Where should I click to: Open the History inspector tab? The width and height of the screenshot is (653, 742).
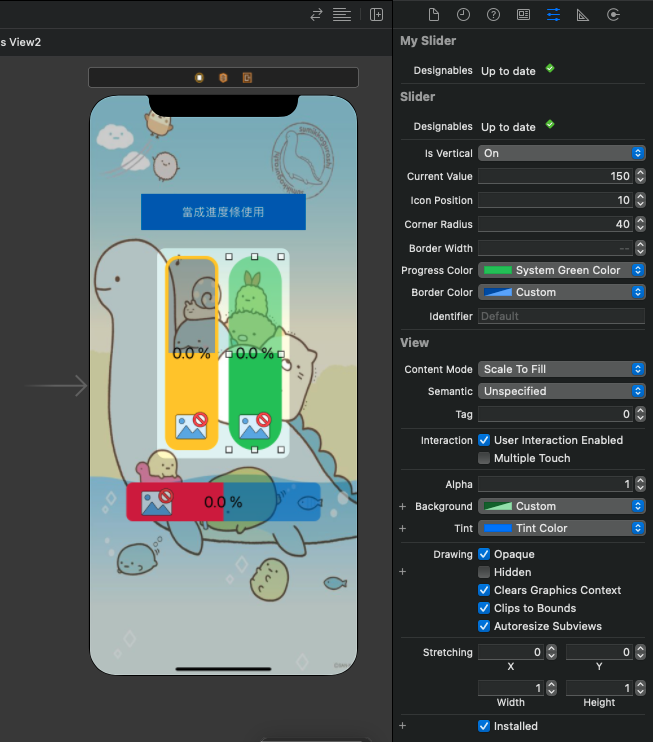[x=463, y=15]
